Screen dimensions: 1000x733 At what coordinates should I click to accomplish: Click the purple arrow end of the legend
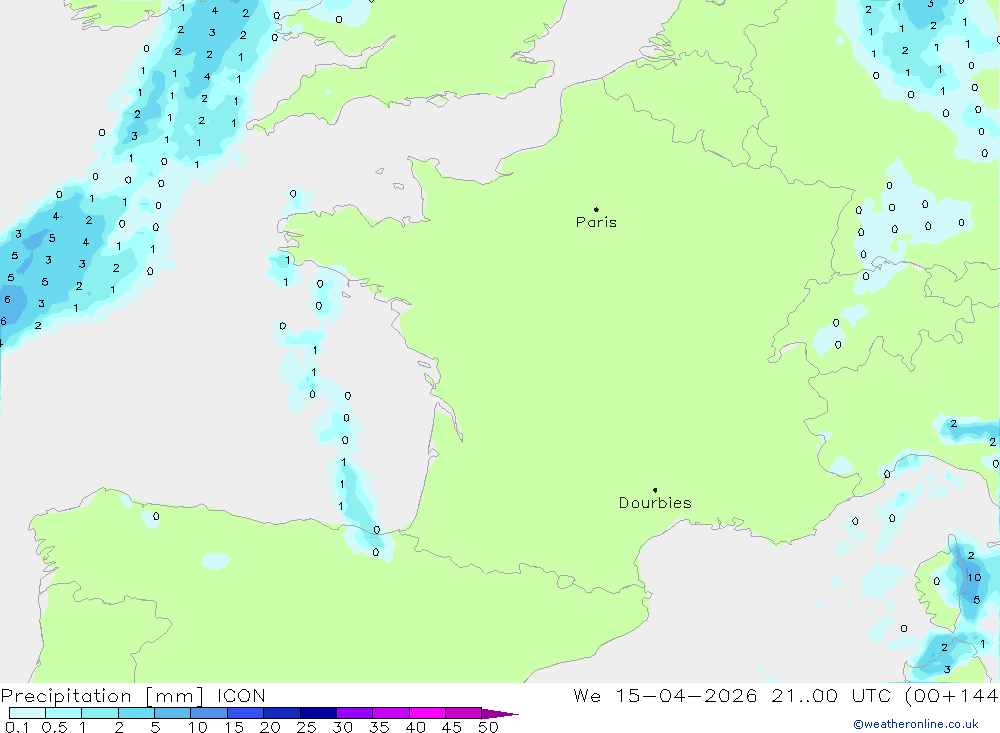[x=500, y=714]
